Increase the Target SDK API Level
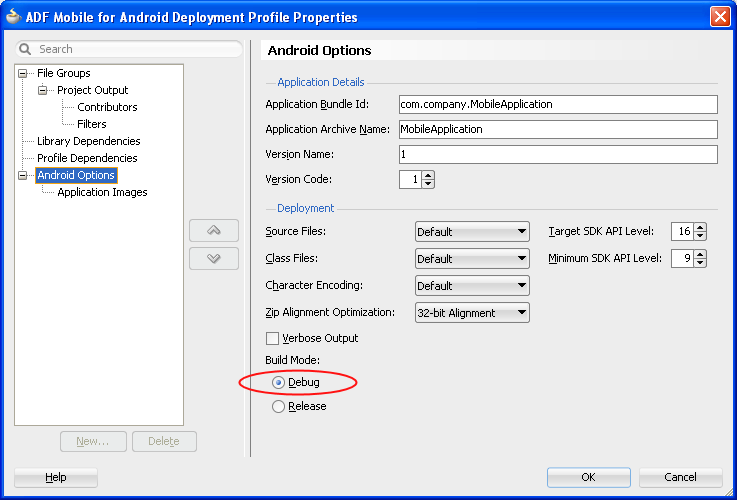The height and width of the screenshot is (500, 737). [700, 227]
